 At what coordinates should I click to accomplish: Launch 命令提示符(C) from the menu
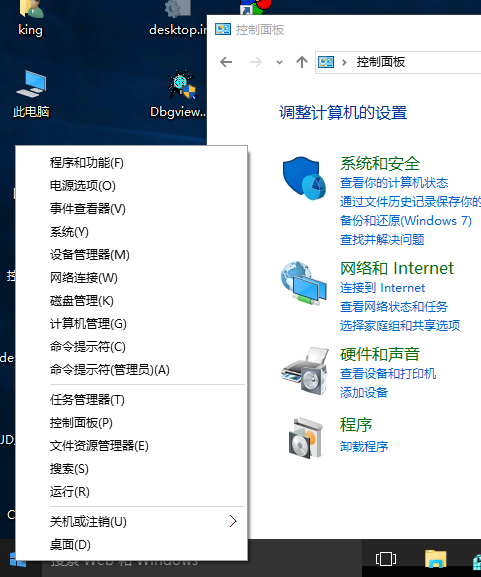click(x=131, y=347)
